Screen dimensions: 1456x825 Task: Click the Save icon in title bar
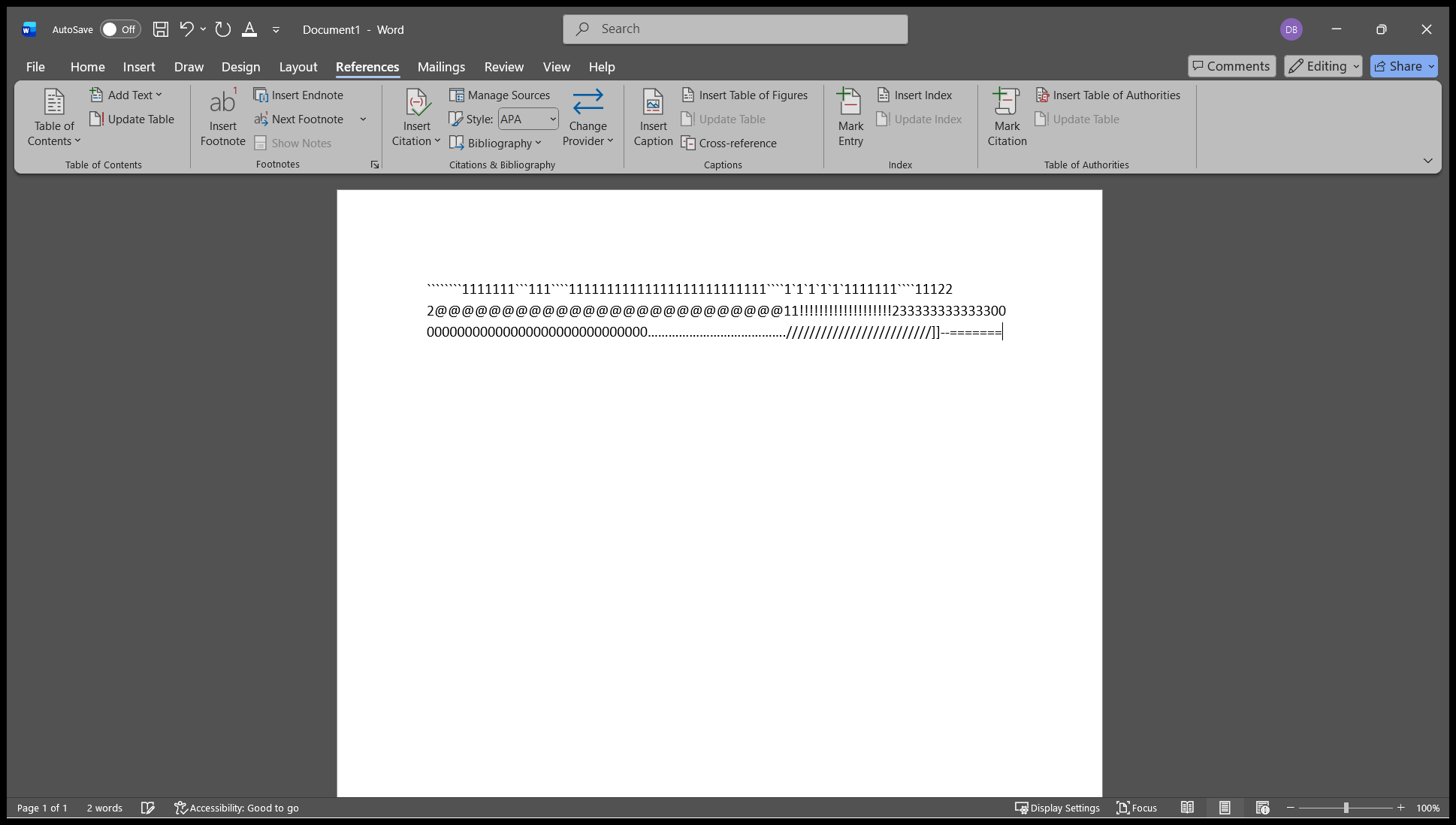tap(160, 29)
